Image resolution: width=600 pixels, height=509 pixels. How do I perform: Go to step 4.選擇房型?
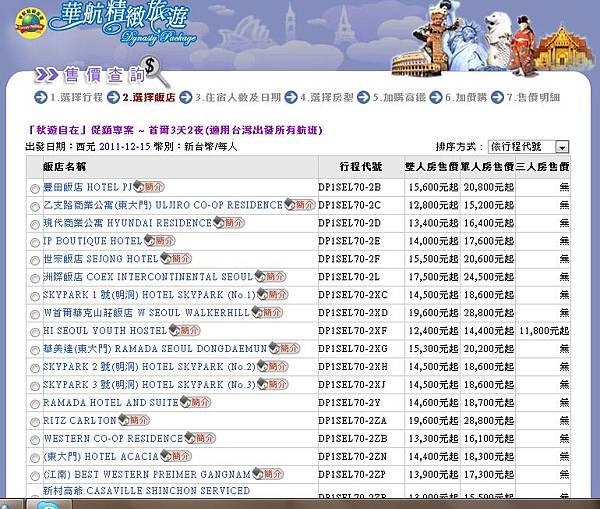click(x=326, y=97)
